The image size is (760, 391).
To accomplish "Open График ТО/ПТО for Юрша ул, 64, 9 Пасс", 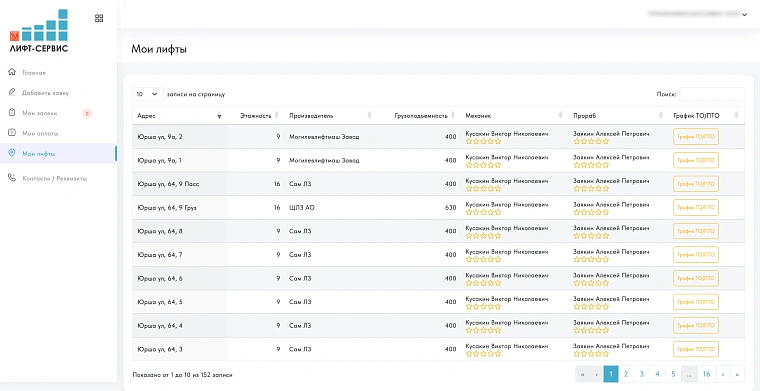I will click(696, 184).
